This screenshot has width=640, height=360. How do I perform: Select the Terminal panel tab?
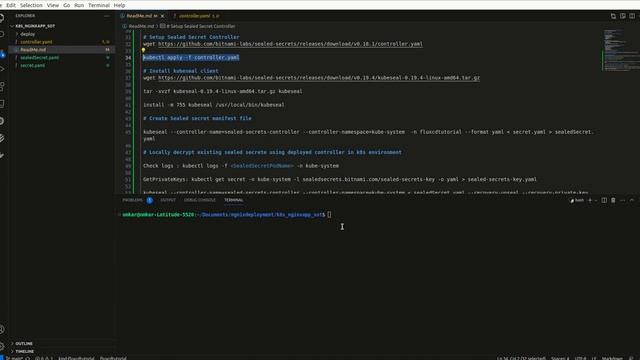coord(233,200)
